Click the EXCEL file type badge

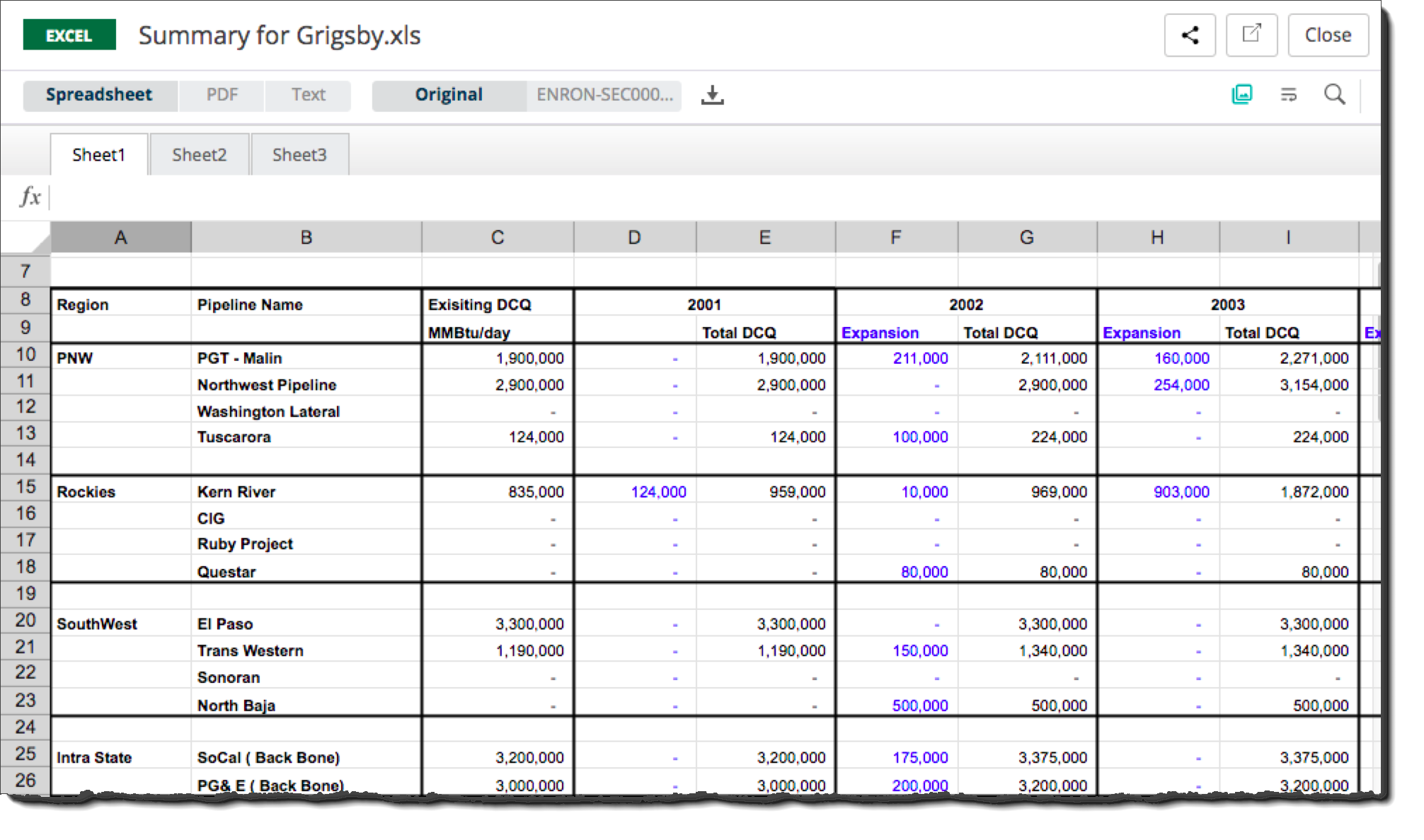point(69,35)
